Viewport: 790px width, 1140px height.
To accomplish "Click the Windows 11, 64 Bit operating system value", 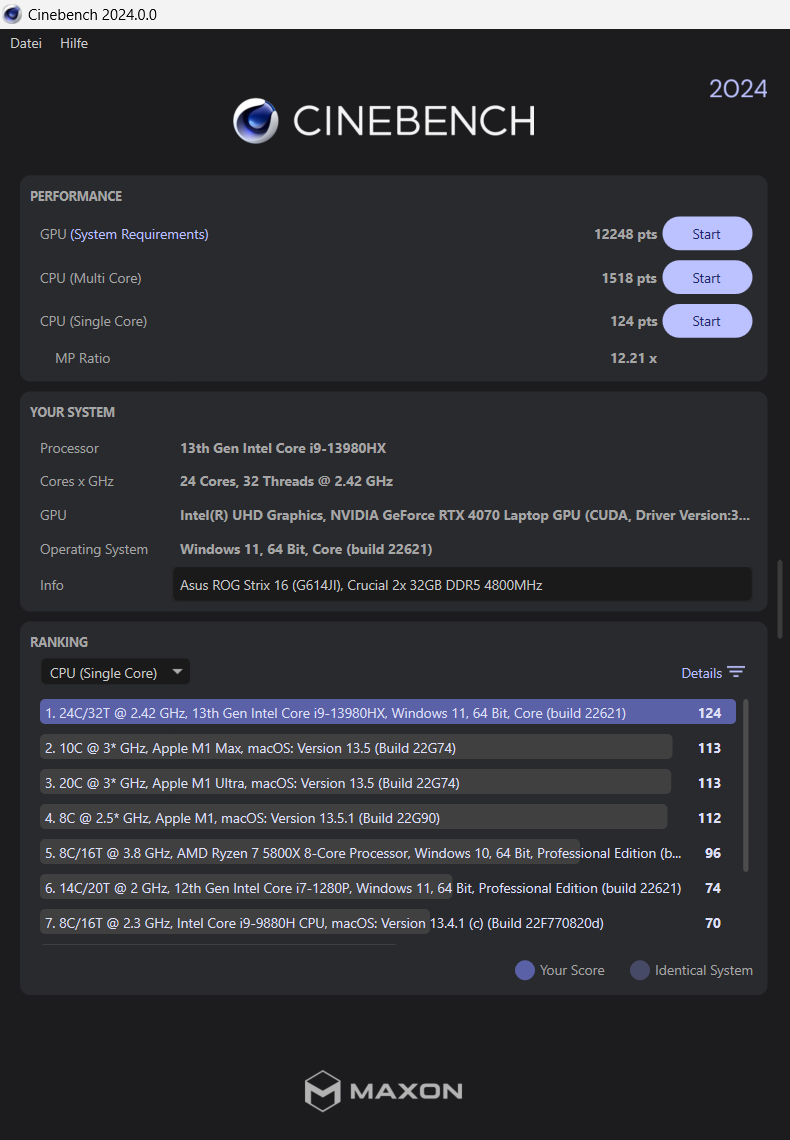I will (306, 549).
